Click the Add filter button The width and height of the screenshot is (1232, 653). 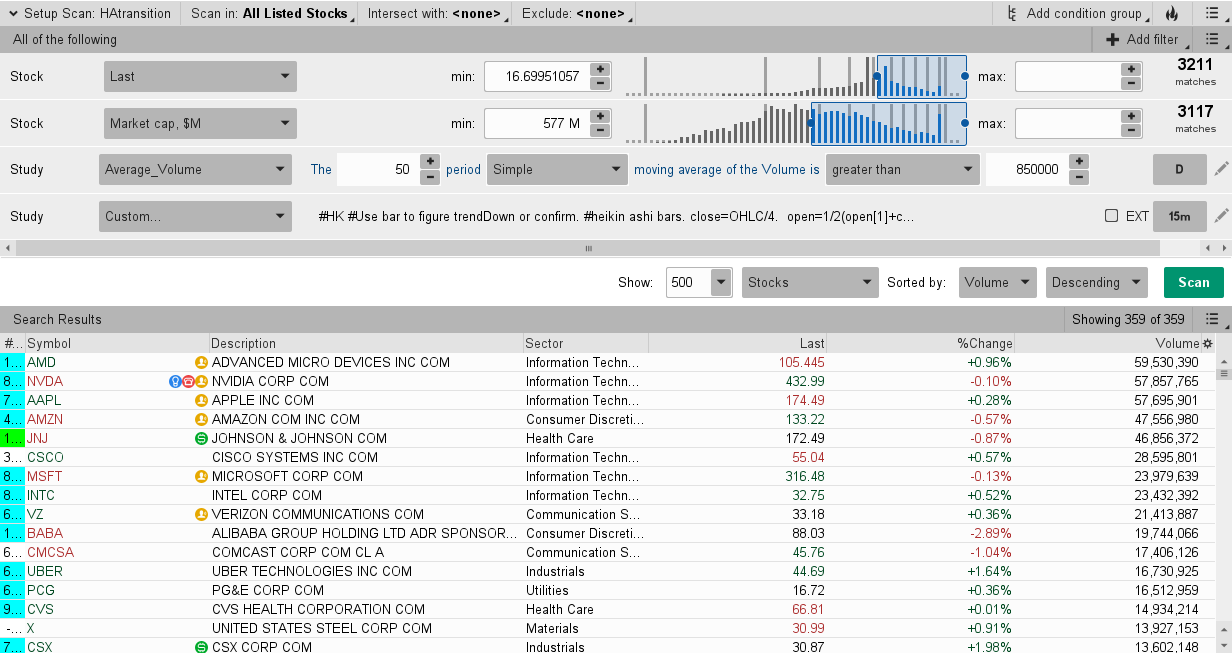(1142, 39)
